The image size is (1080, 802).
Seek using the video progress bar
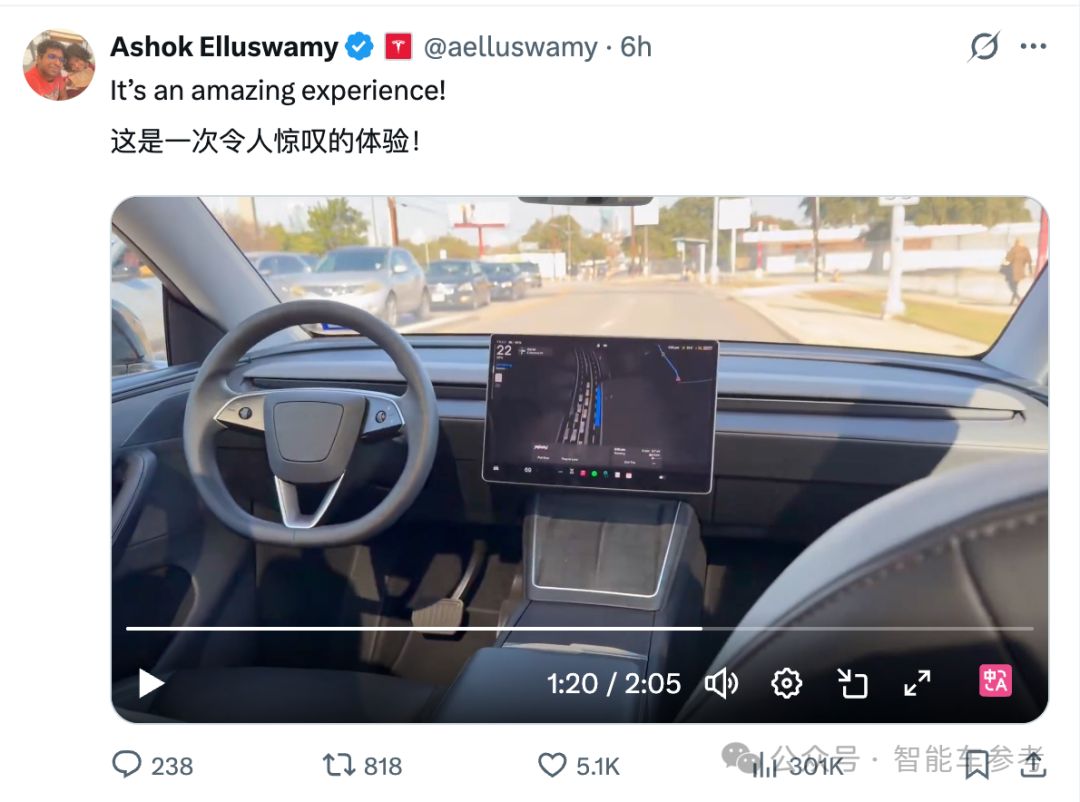click(579, 628)
